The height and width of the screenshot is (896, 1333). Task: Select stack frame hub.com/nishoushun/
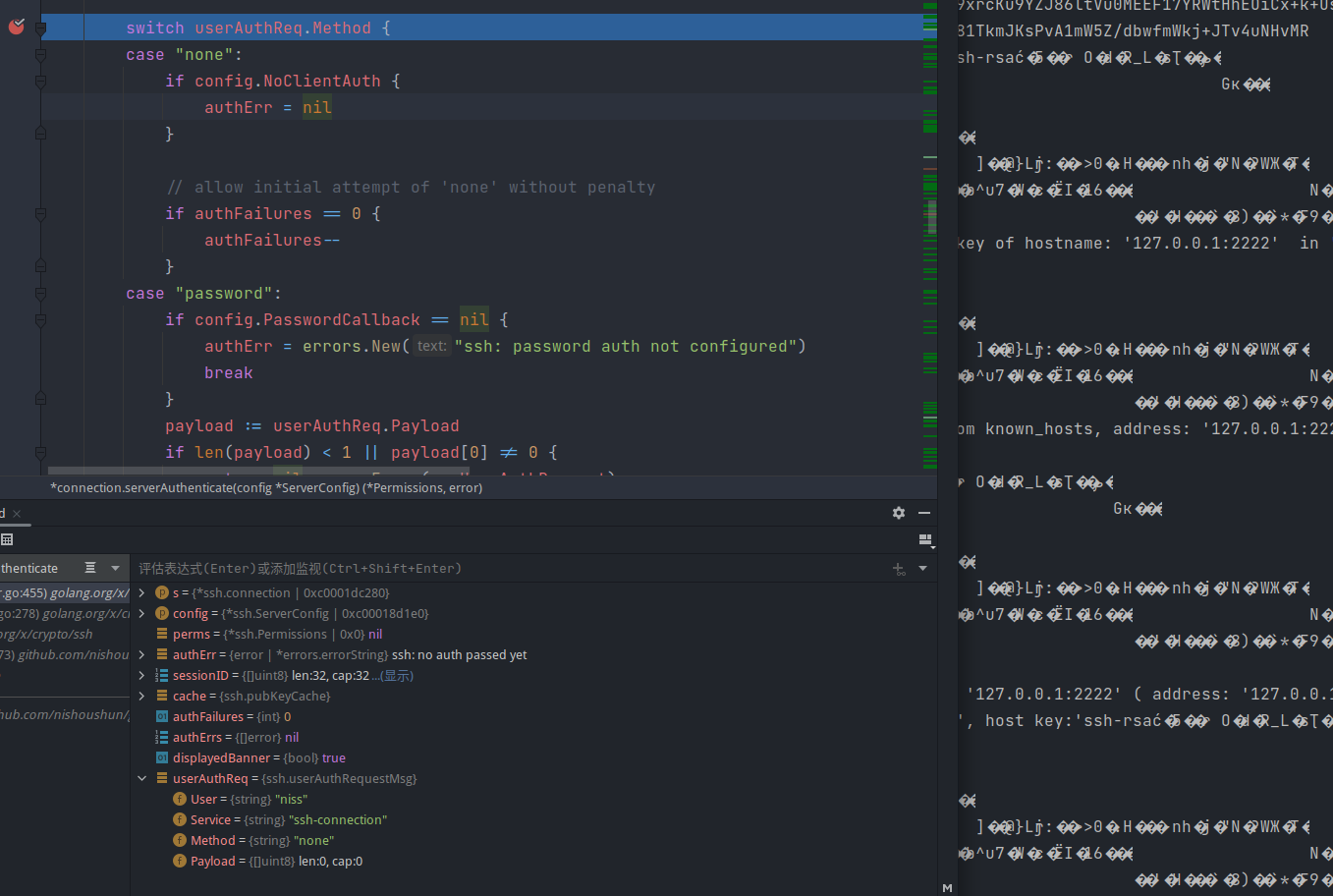pos(65,714)
